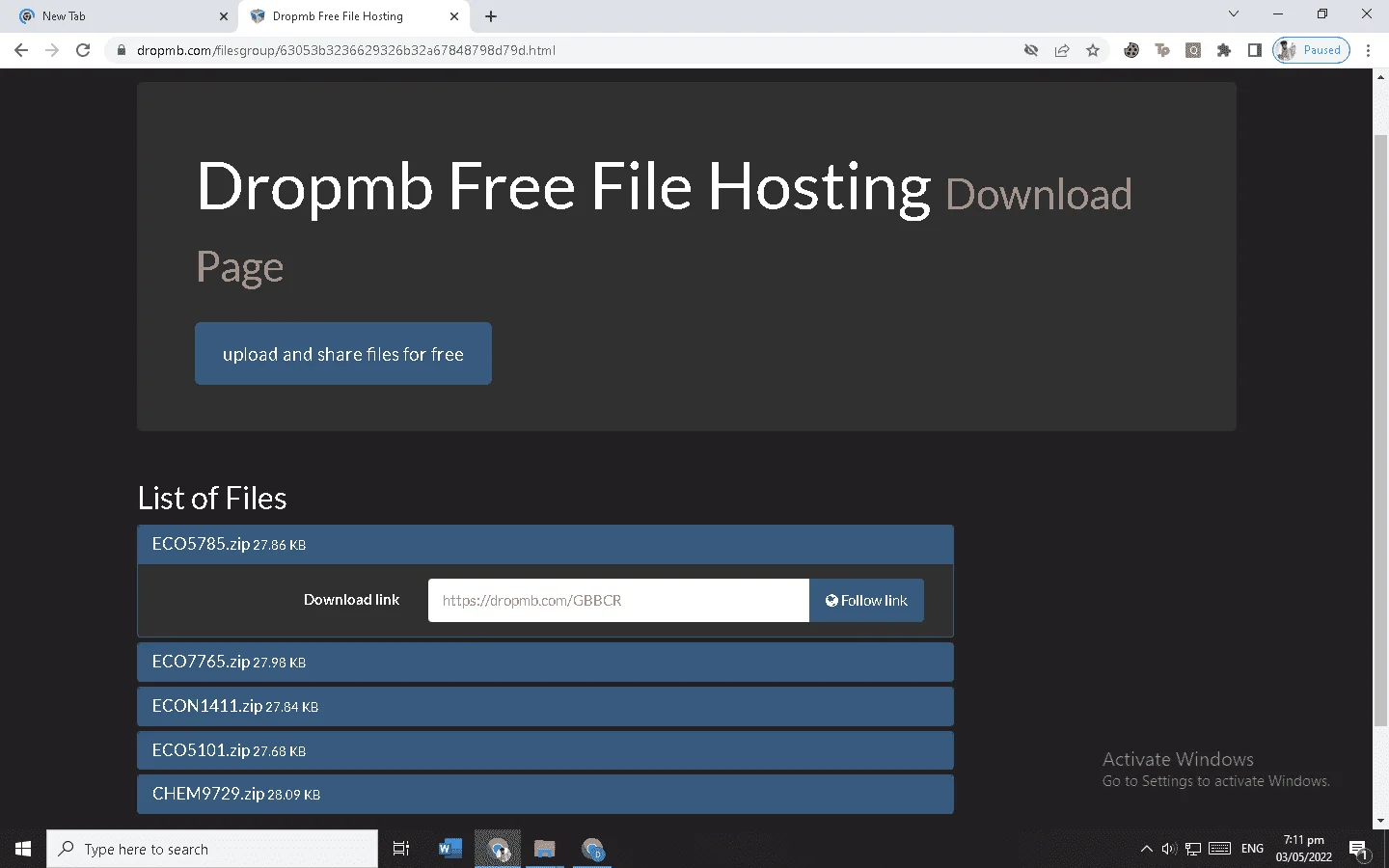Expand the ECON1411.zip file row

pos(545,707)
